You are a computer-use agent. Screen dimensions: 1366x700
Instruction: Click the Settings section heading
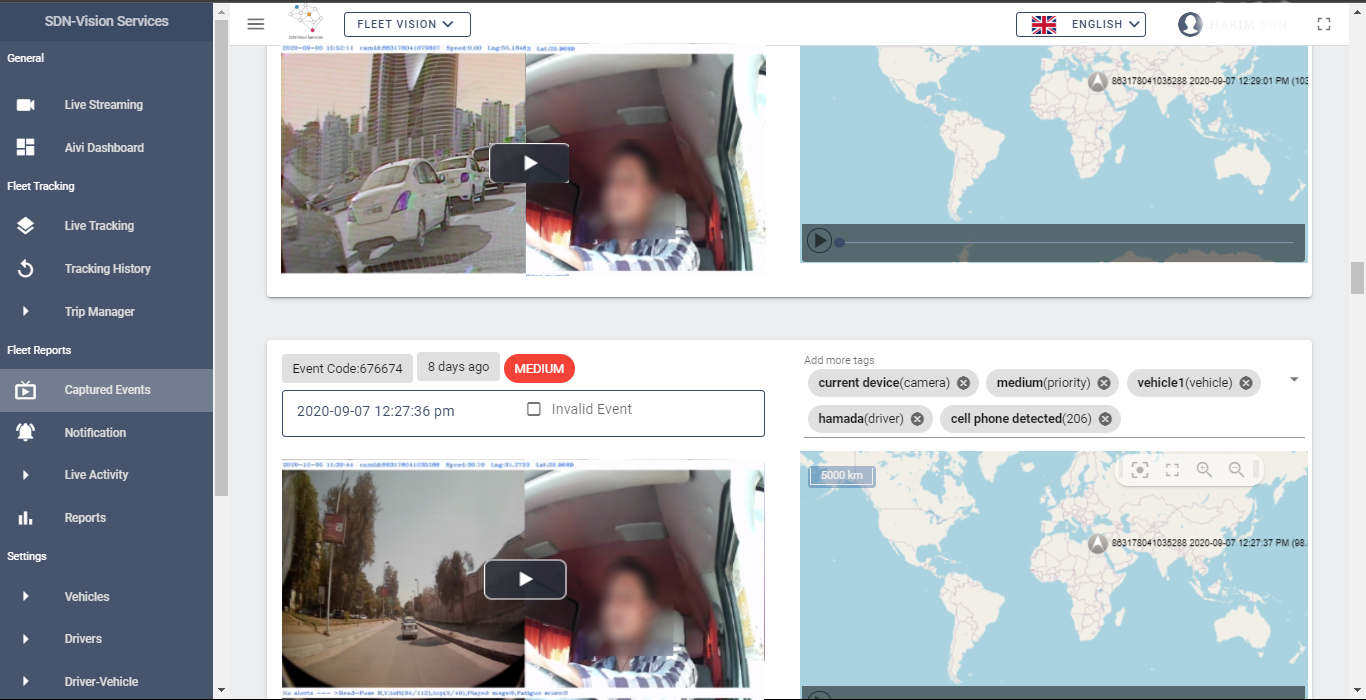click(x=27, y=556)
